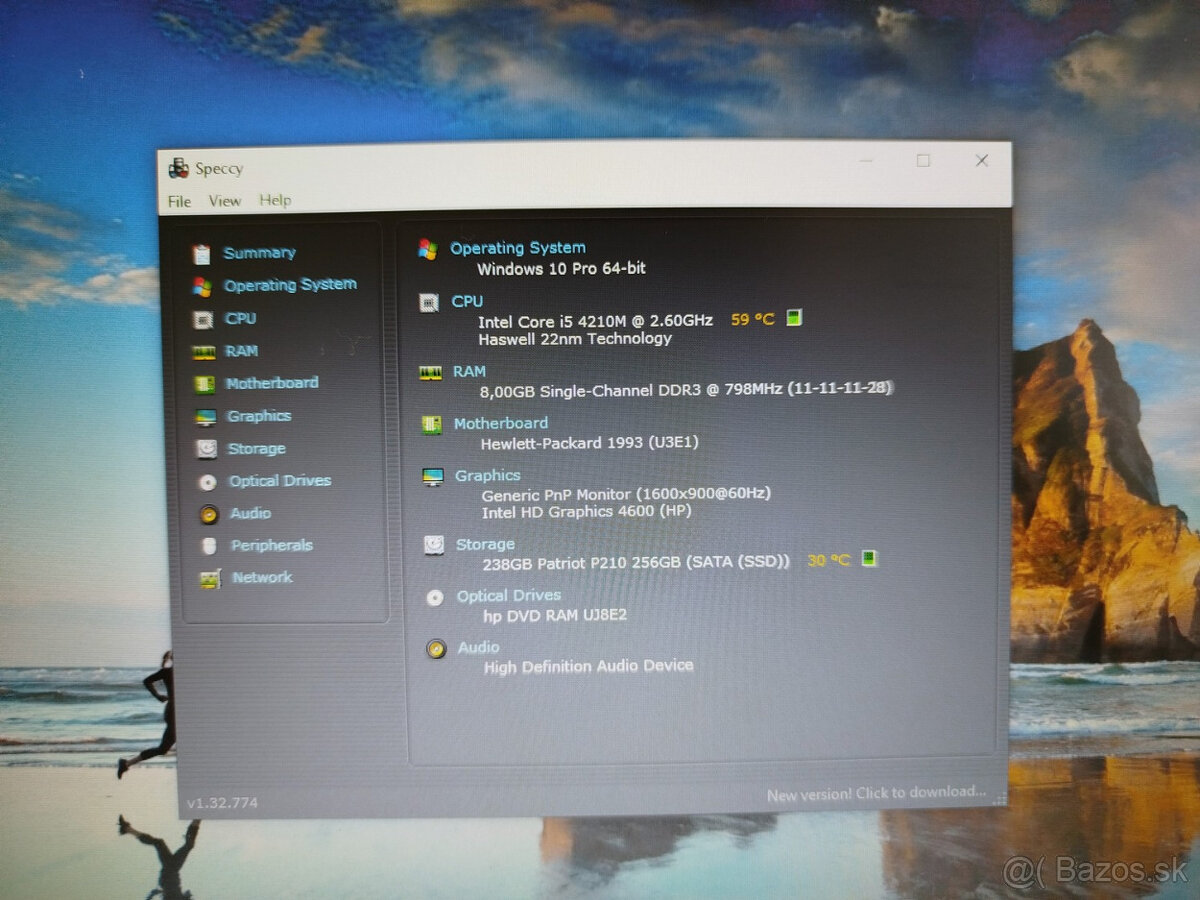Open the Help menu
This screenshot has width=1200, height=900.
(275, 201)
